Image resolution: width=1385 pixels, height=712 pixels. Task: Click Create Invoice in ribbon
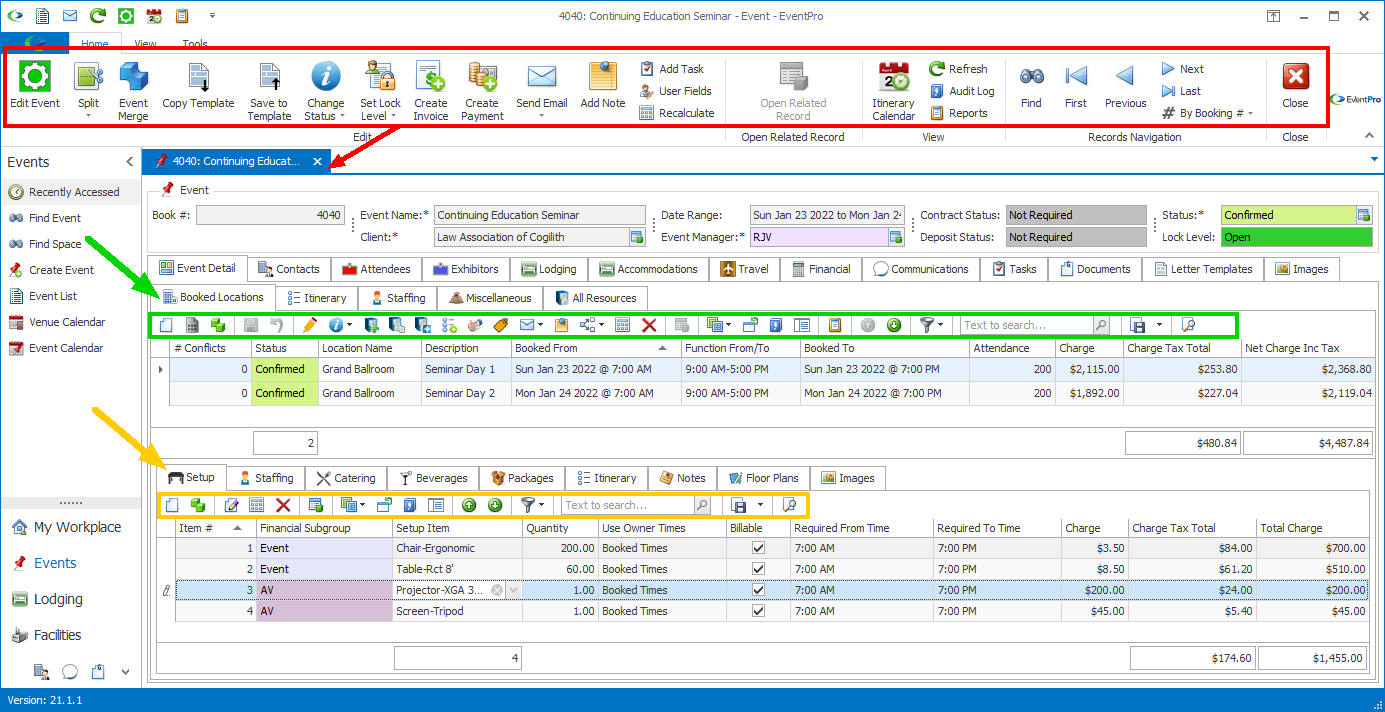click(x=431, y=91)
